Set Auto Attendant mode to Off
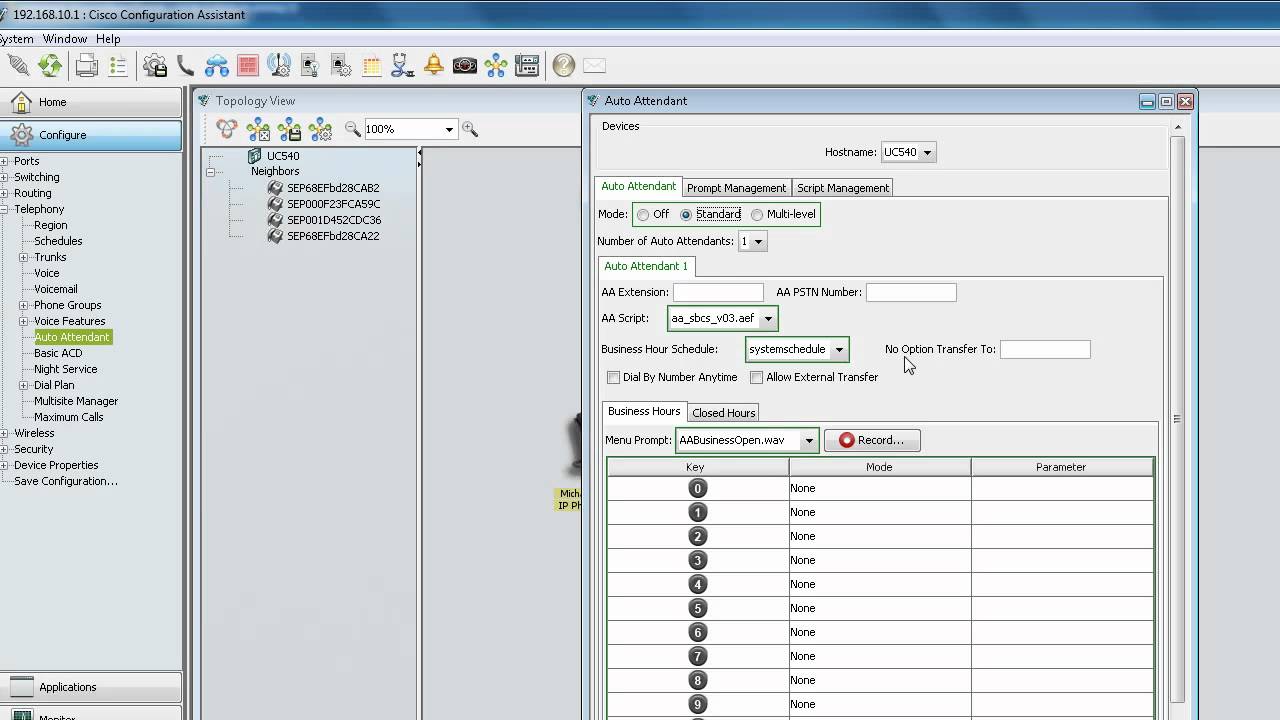Image resolution: width=1280 pixels, height=720 pixels. coord(643,214)
